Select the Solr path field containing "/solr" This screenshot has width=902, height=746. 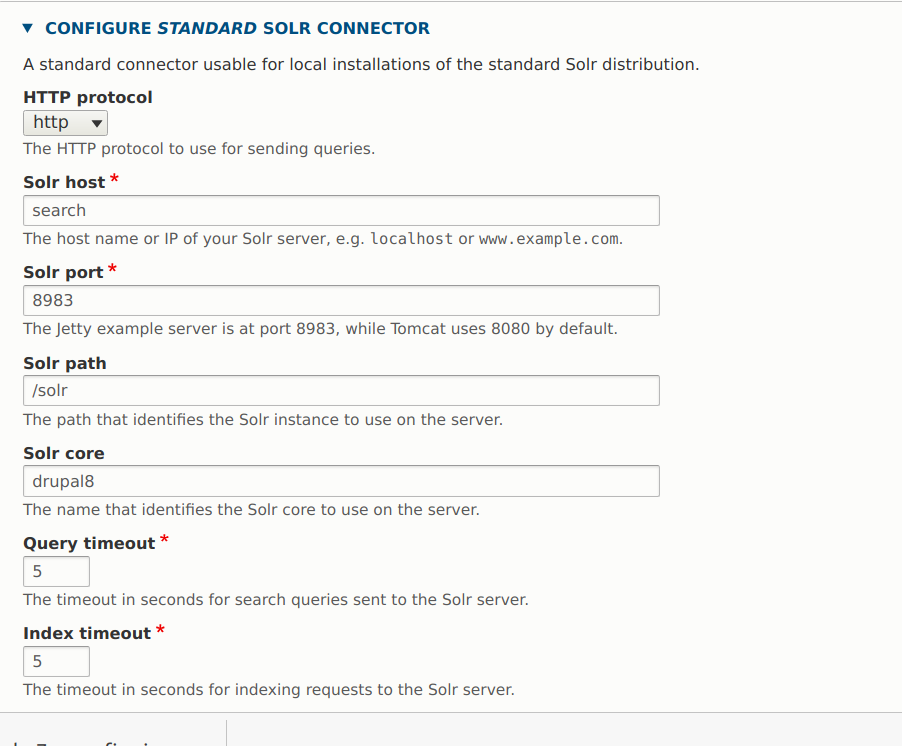pos(340,390)
